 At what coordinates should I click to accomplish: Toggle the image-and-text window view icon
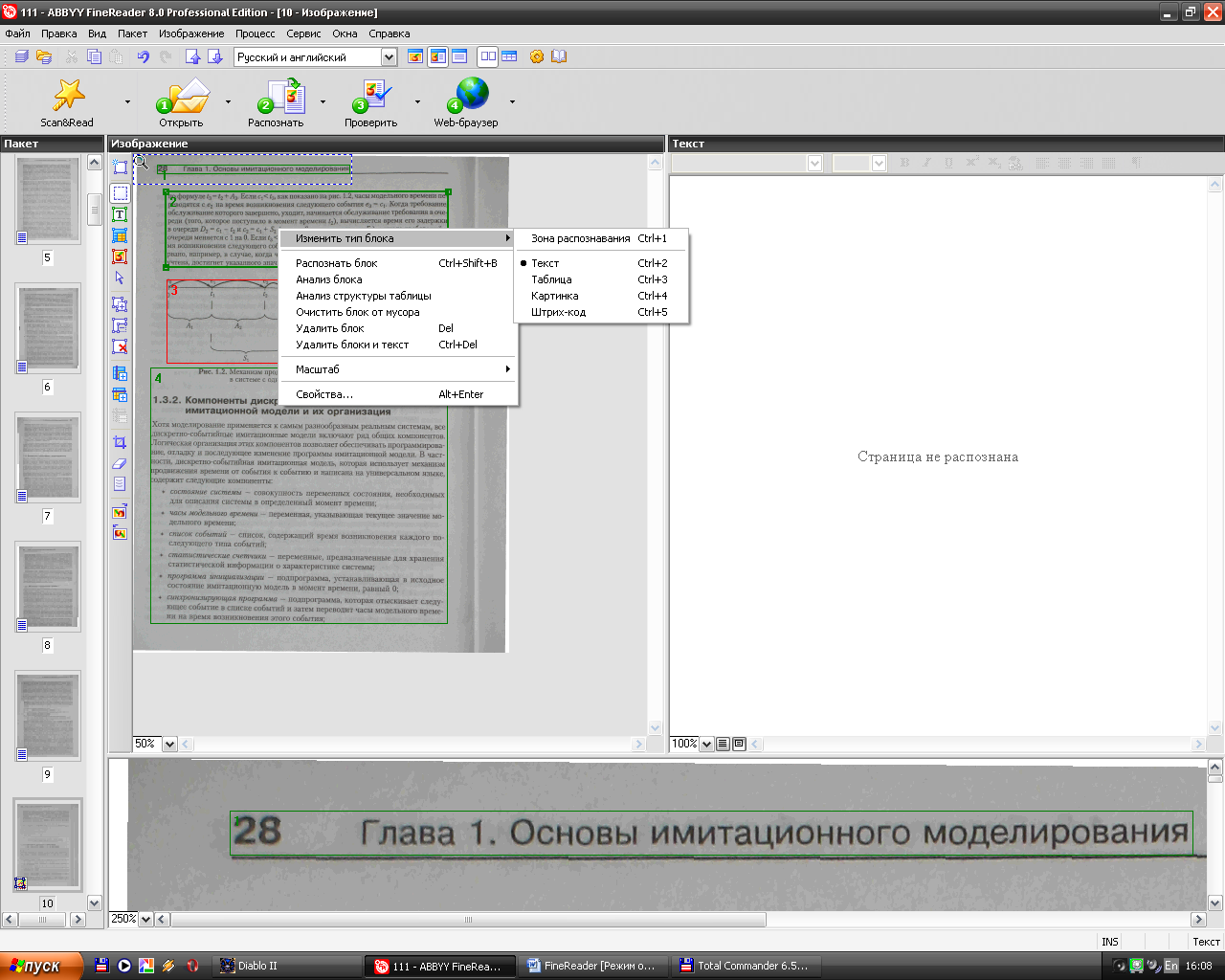[437, 56]
